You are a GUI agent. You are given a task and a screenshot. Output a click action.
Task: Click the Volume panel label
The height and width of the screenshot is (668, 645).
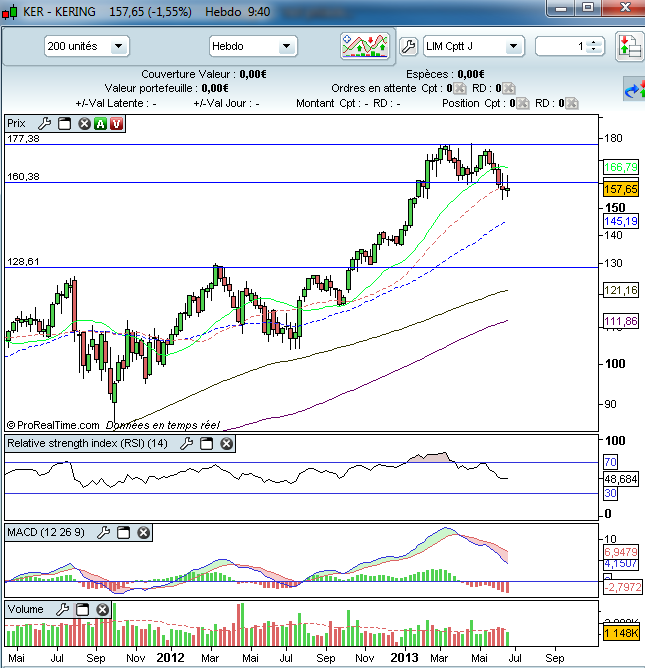[x=26, y=610]
